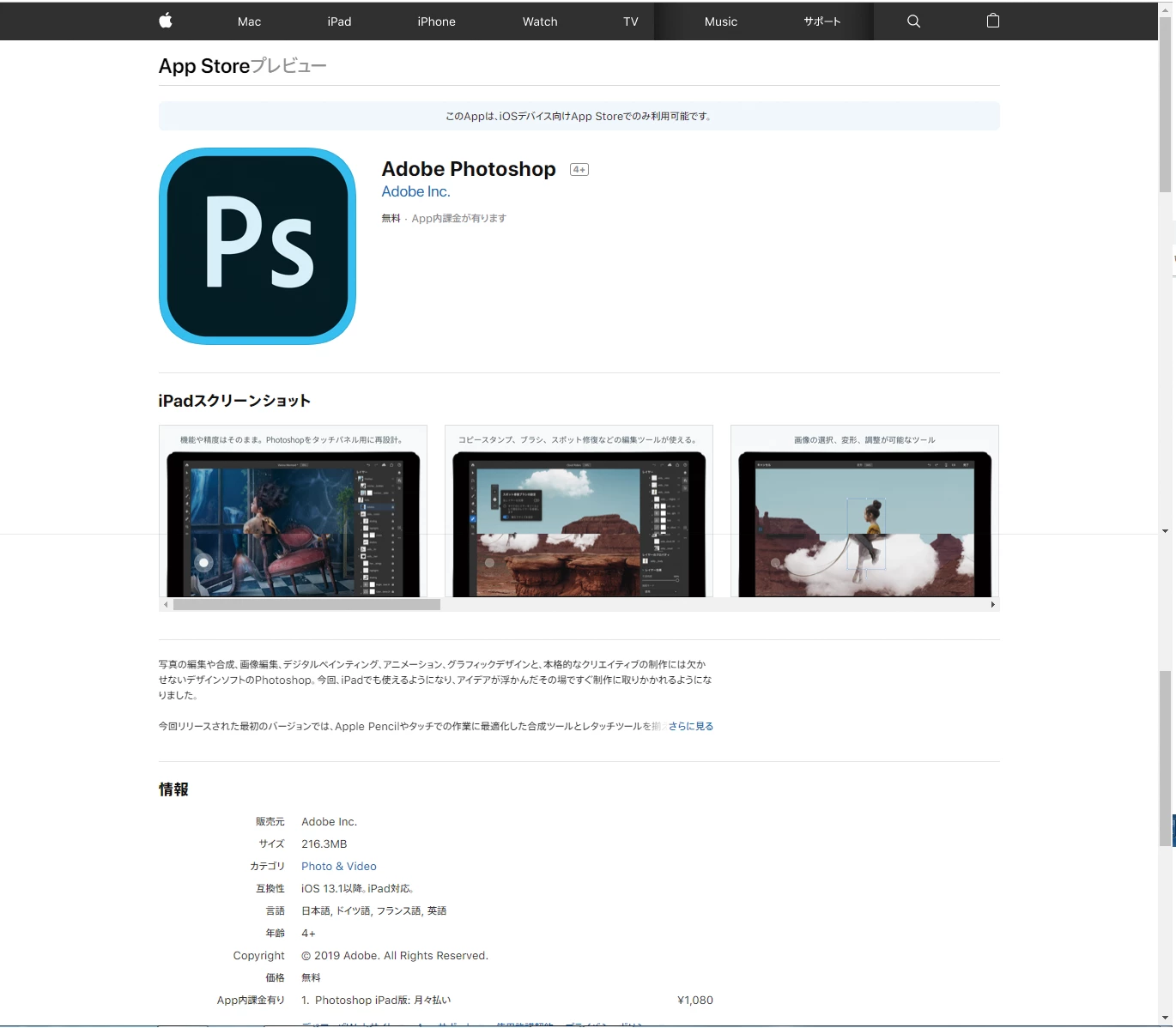Screen dimensions: 1176x1028
Task: Click the iPadスクリーンショット heading
Action: [x=234, y=401]
